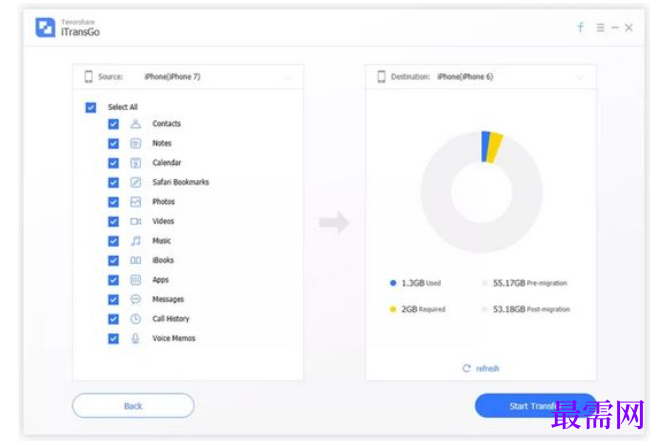Click the Videos camera icon
663x446 pixels.
(135, 222)
